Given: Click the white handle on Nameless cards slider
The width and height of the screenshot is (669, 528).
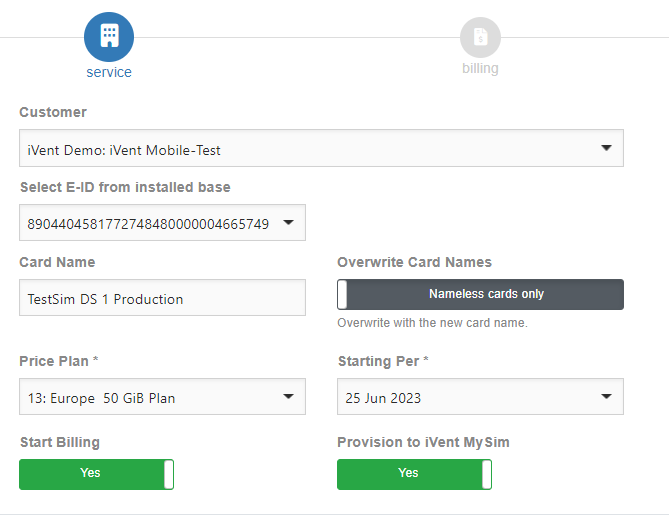Looking at the screenshot, I should click(x=343, y=294).
